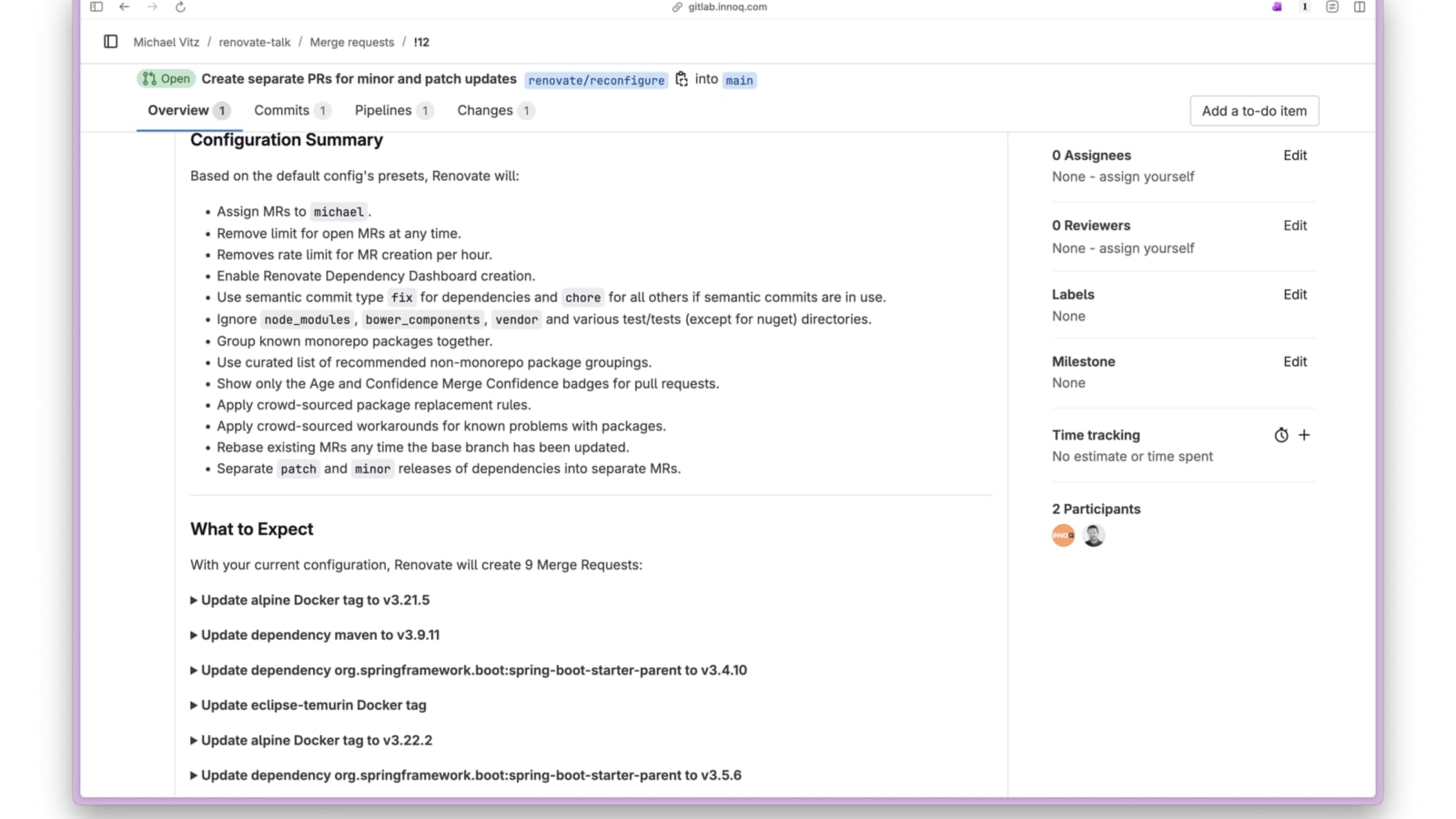This screenshot has width=1456, height=819.
Task: Expand Update alpine Docker tag to v3.21.5
Action: (309, 600)
